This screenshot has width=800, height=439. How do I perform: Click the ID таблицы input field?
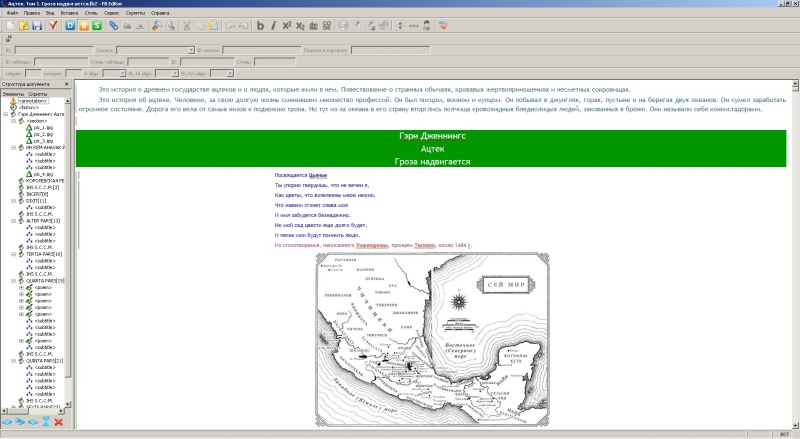[x=61, y=62]
